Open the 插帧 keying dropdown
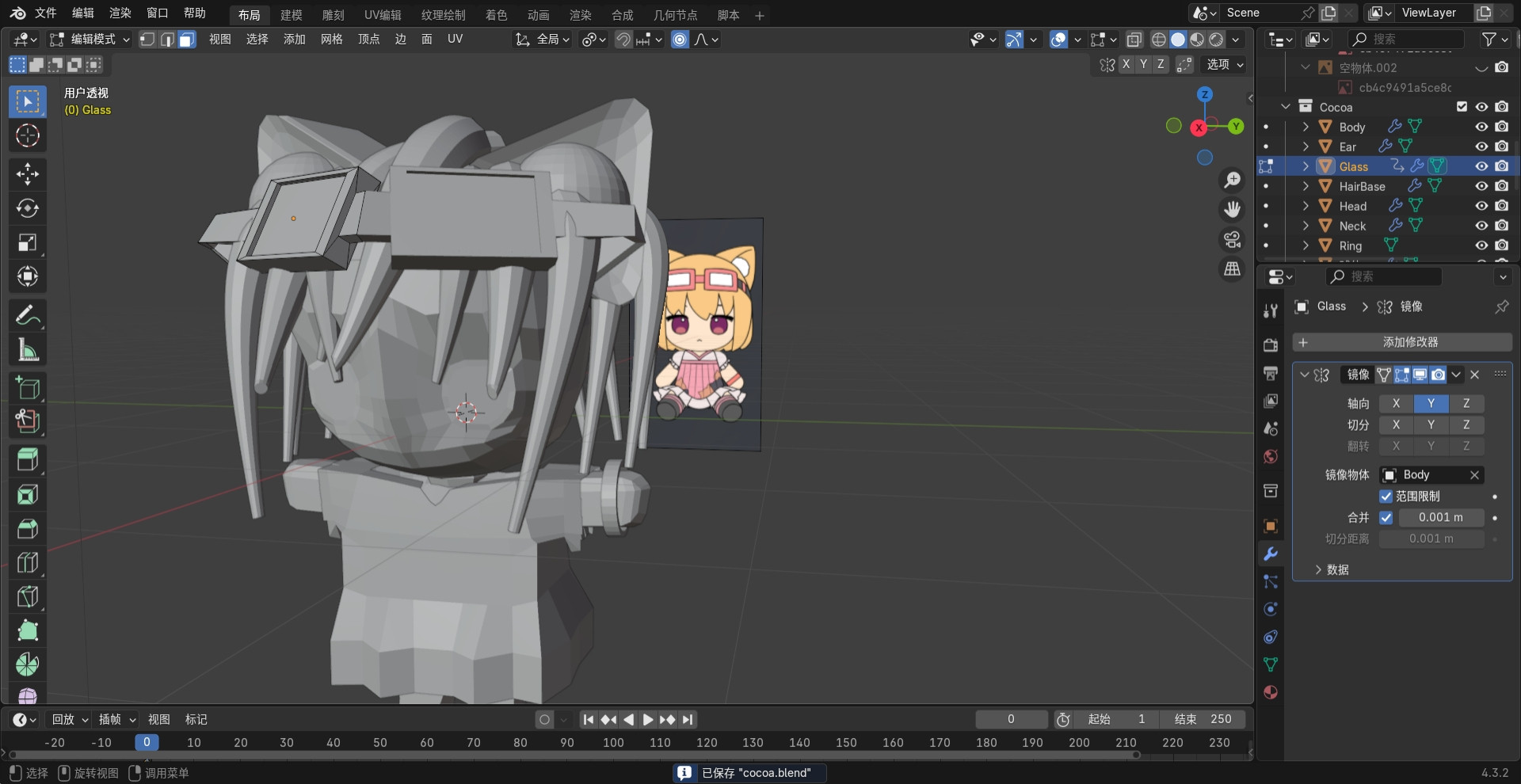 tap(117, 720)
